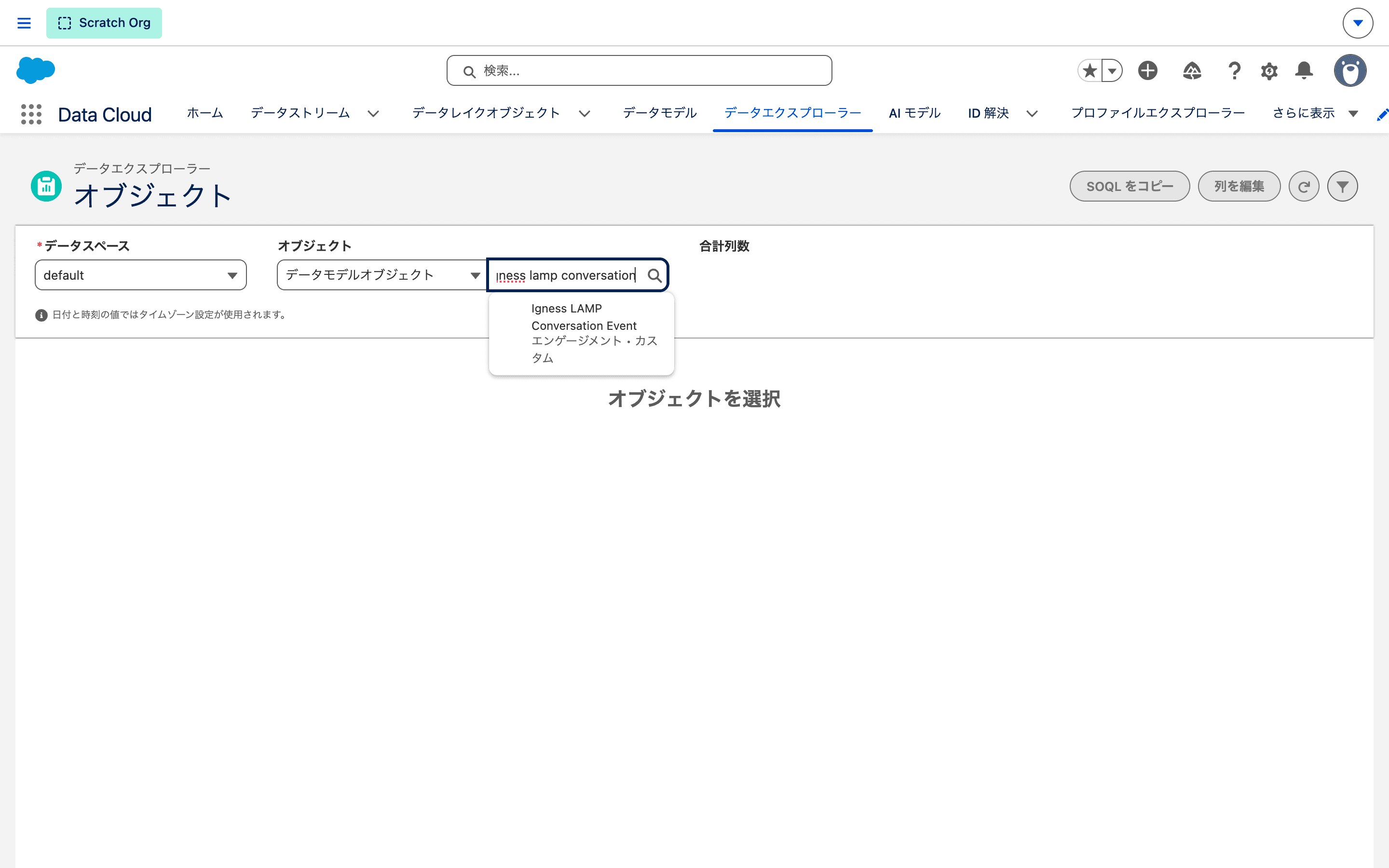1389x868 pixels.
Task: Select the データエクスプローラー tab
Action: pos(793,113)
